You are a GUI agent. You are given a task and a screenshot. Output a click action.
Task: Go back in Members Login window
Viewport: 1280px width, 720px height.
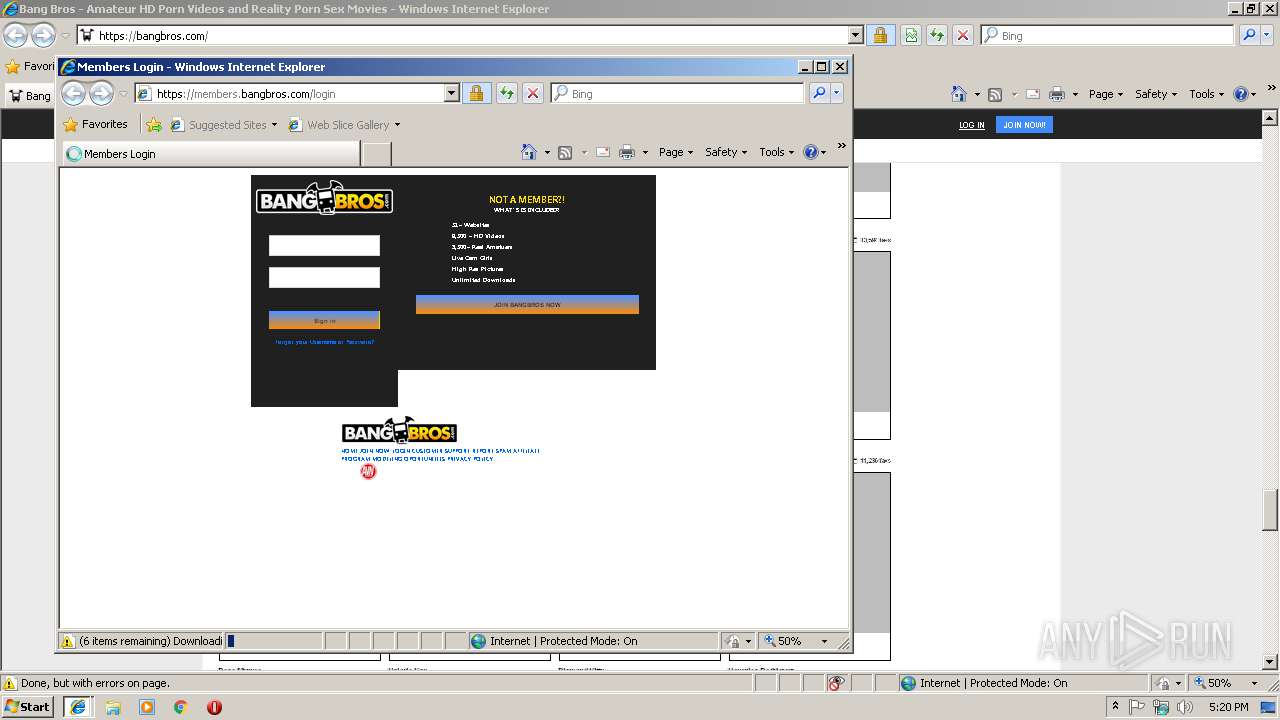coord(74,93)
